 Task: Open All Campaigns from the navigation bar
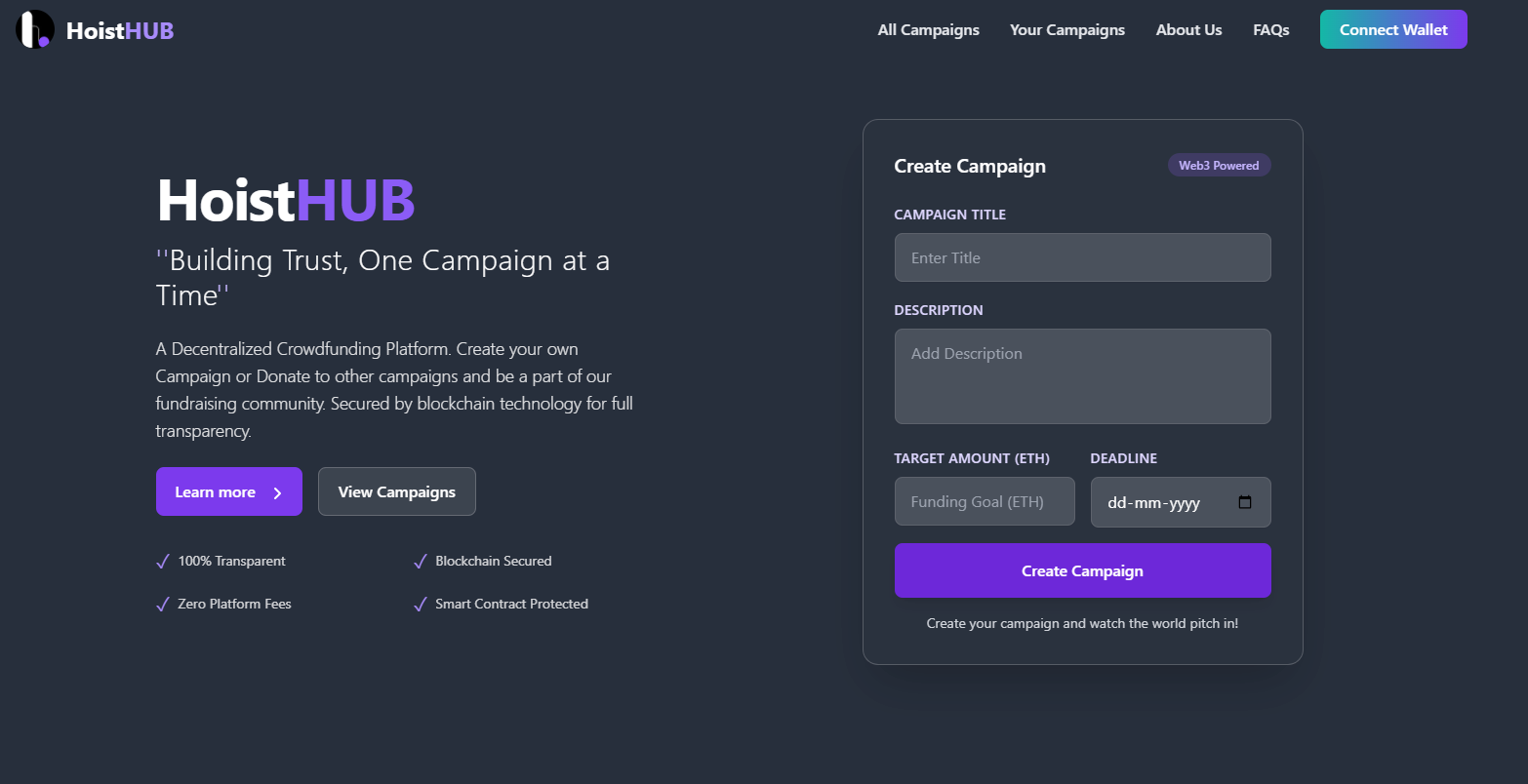point(928,29)
